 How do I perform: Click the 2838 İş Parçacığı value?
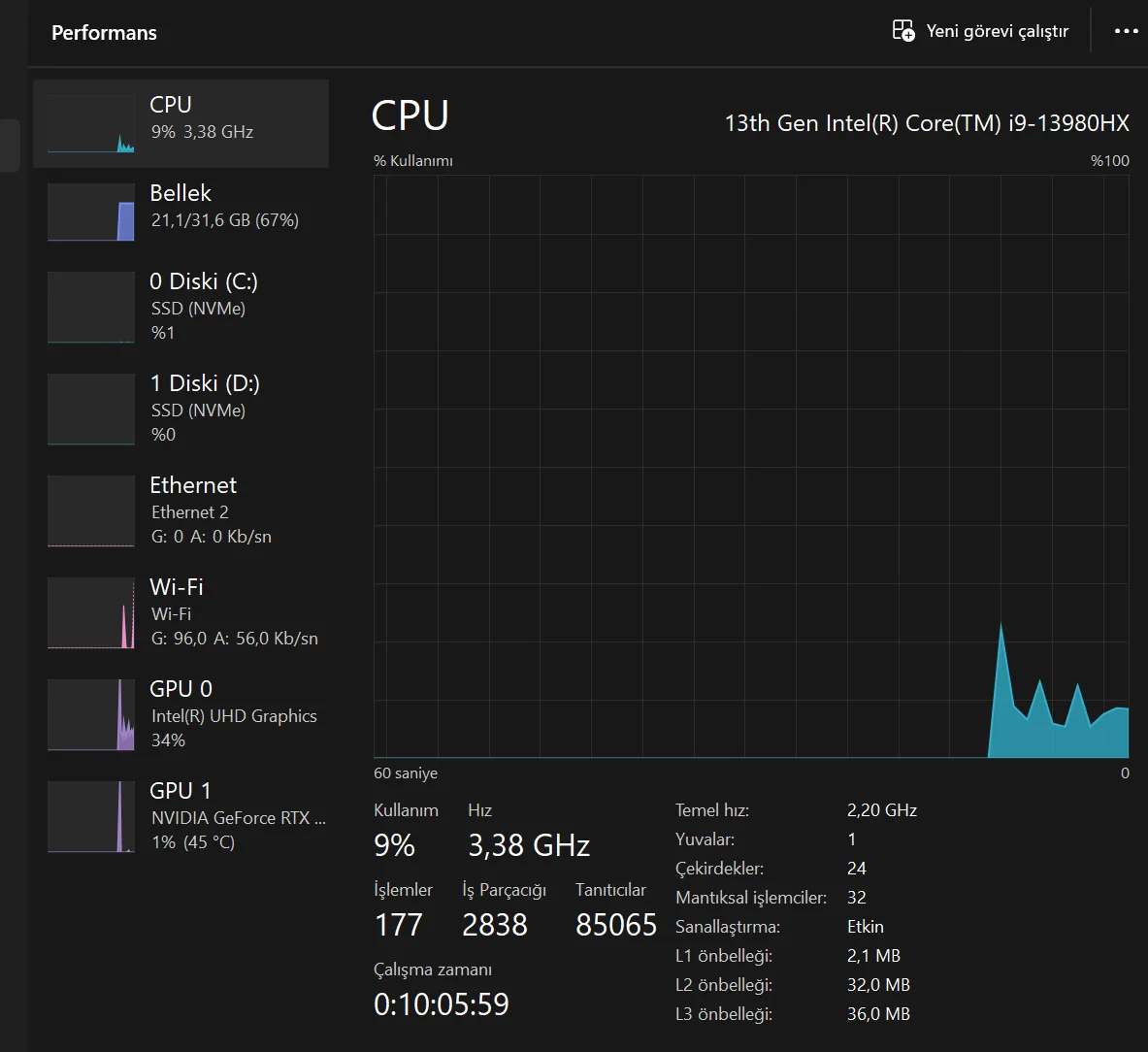[495, 925]
